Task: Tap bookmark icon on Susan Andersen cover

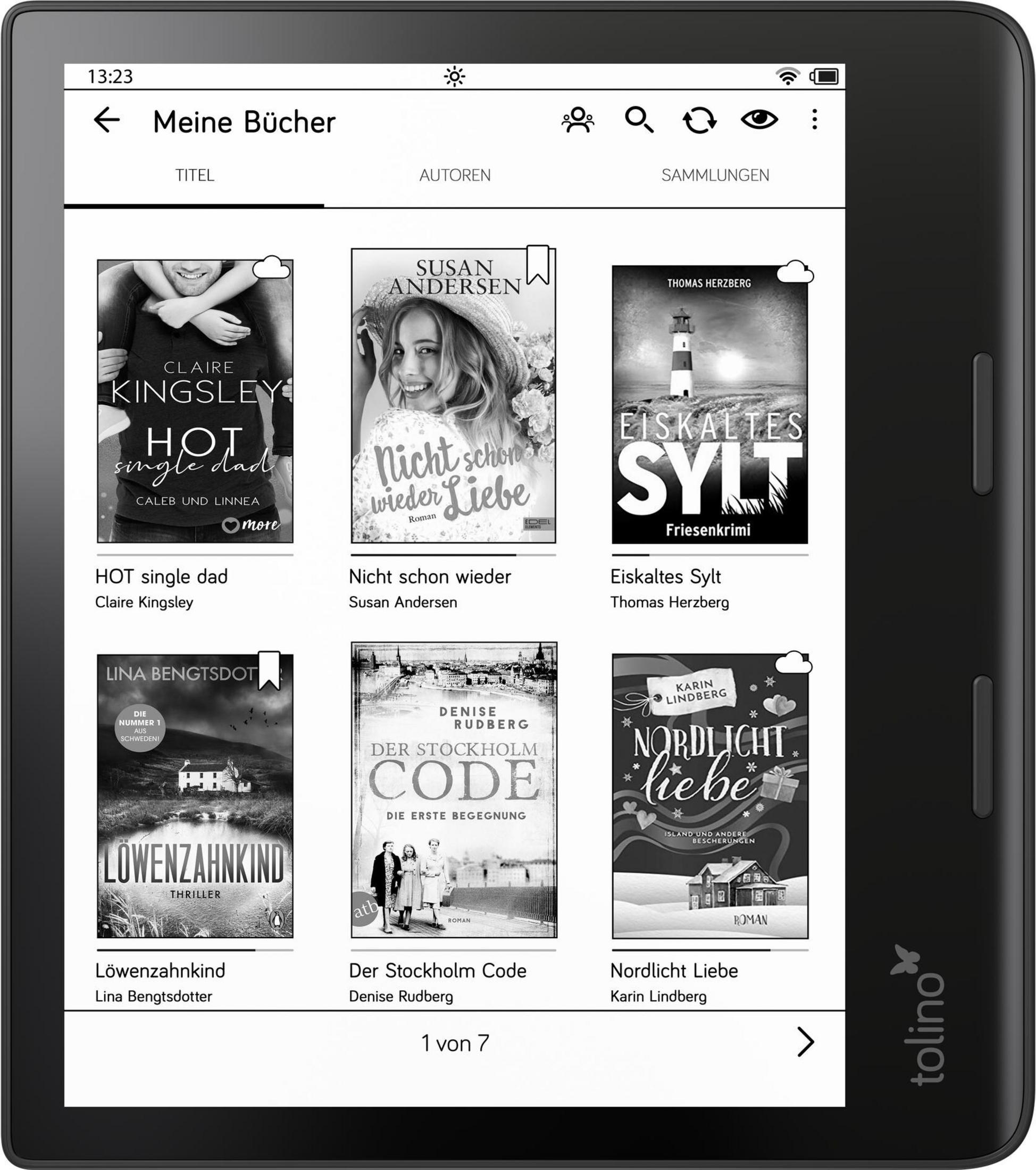Action: (538, 264)
